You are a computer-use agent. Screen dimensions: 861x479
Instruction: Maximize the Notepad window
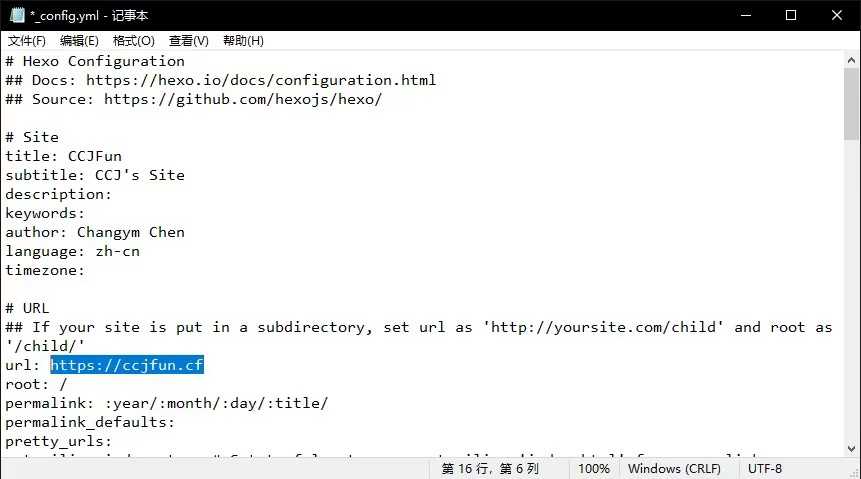(x=791, y=15)
